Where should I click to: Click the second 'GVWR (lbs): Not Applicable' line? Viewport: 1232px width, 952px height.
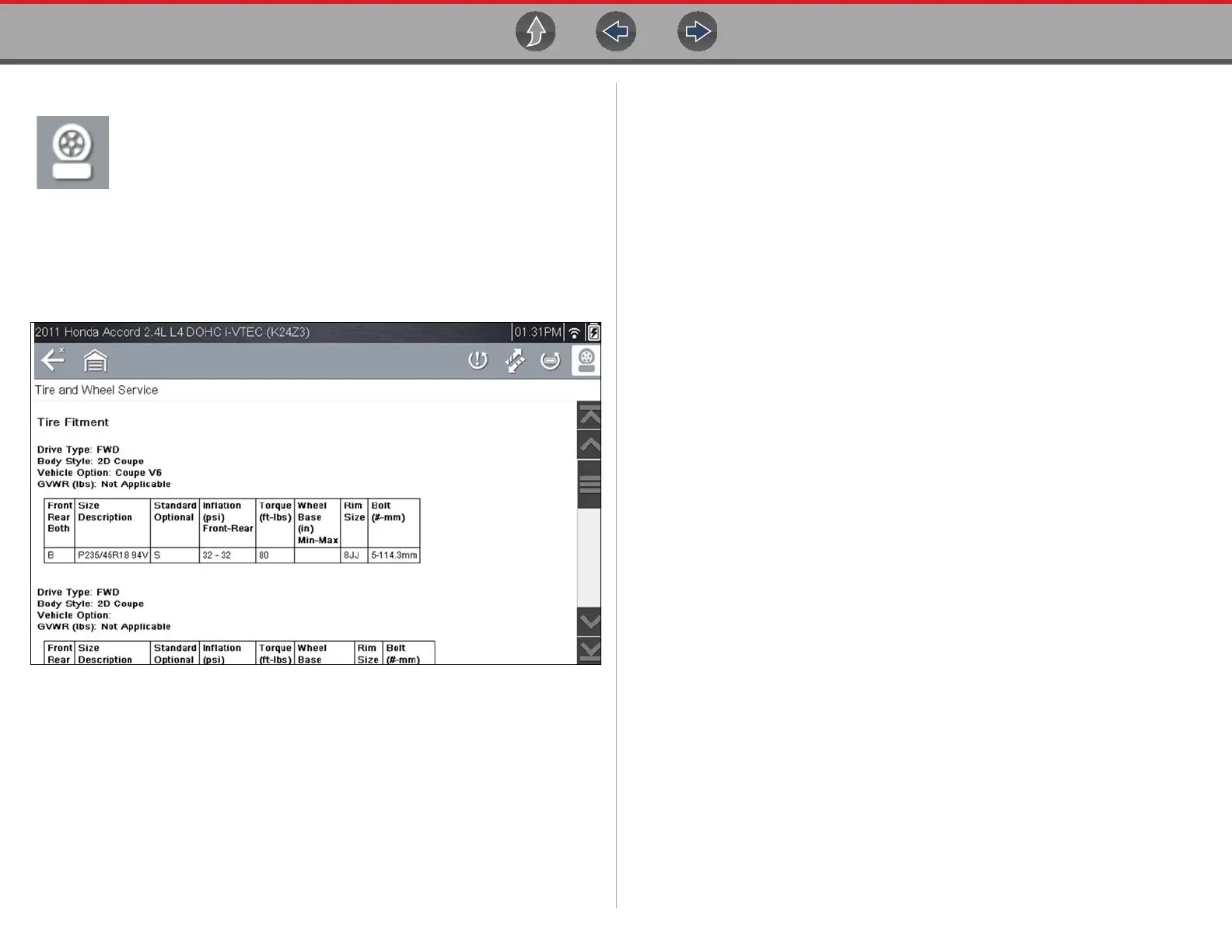tap(103, 627)
